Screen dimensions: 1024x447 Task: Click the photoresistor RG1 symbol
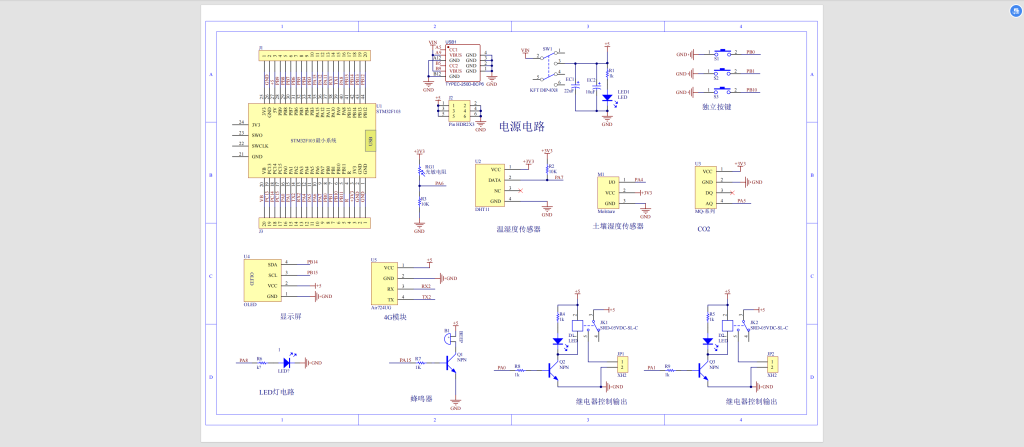pyautogui.click(x=419, y=171)
